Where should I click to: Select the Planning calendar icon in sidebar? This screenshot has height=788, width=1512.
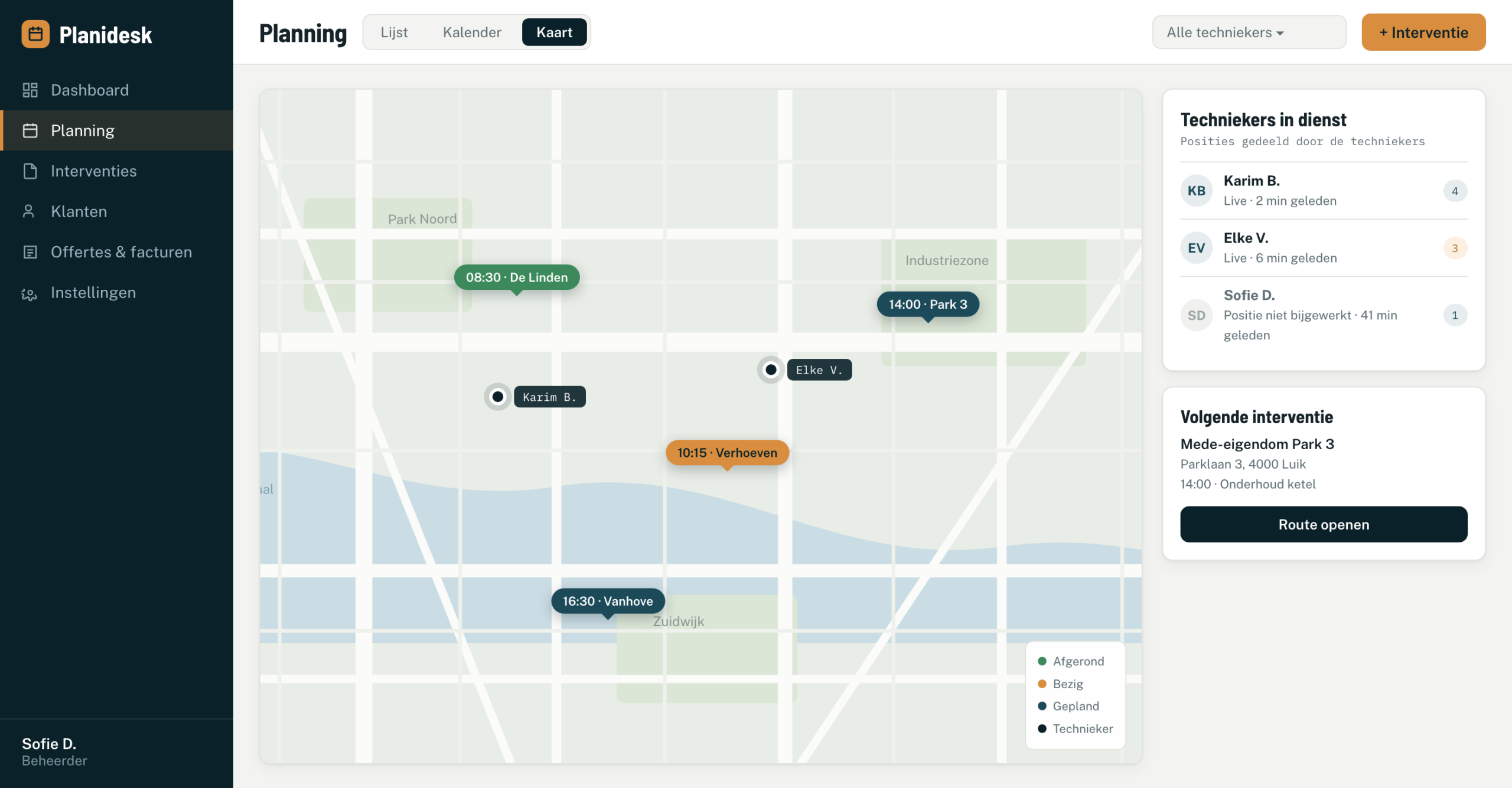point(30,130)
